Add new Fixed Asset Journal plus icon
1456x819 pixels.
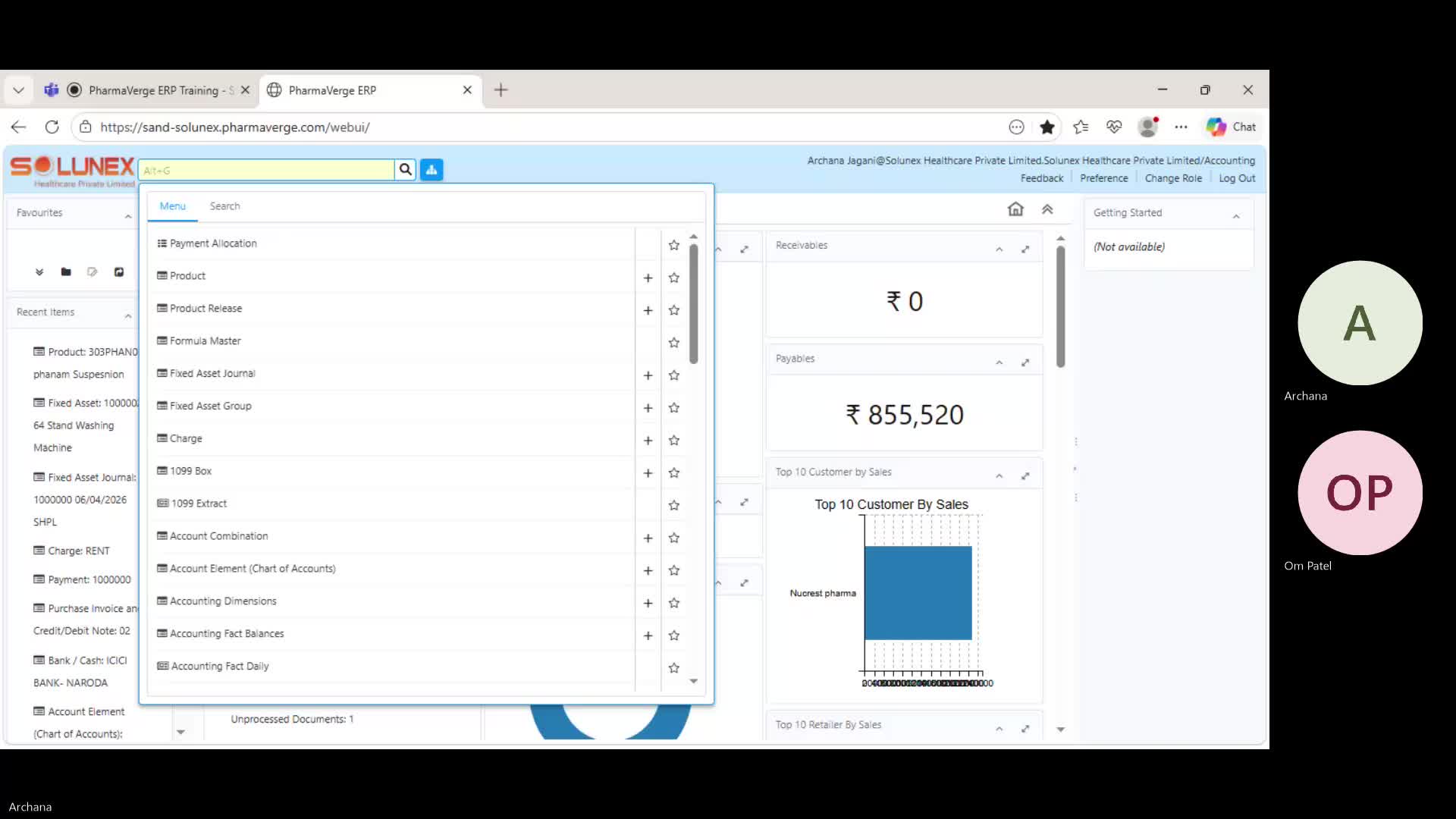point(648,376)
